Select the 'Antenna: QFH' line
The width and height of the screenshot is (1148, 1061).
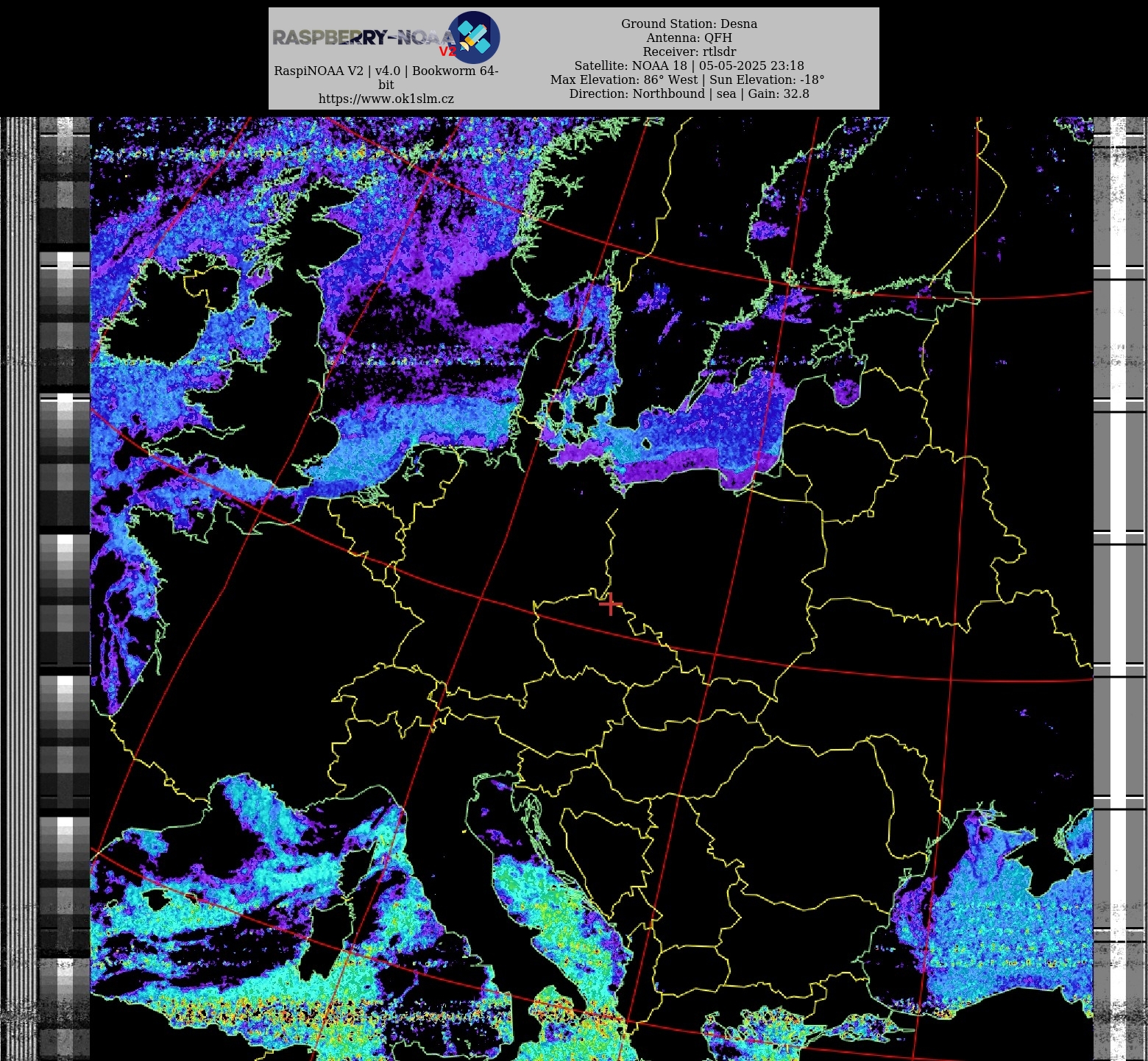(689, 38)
